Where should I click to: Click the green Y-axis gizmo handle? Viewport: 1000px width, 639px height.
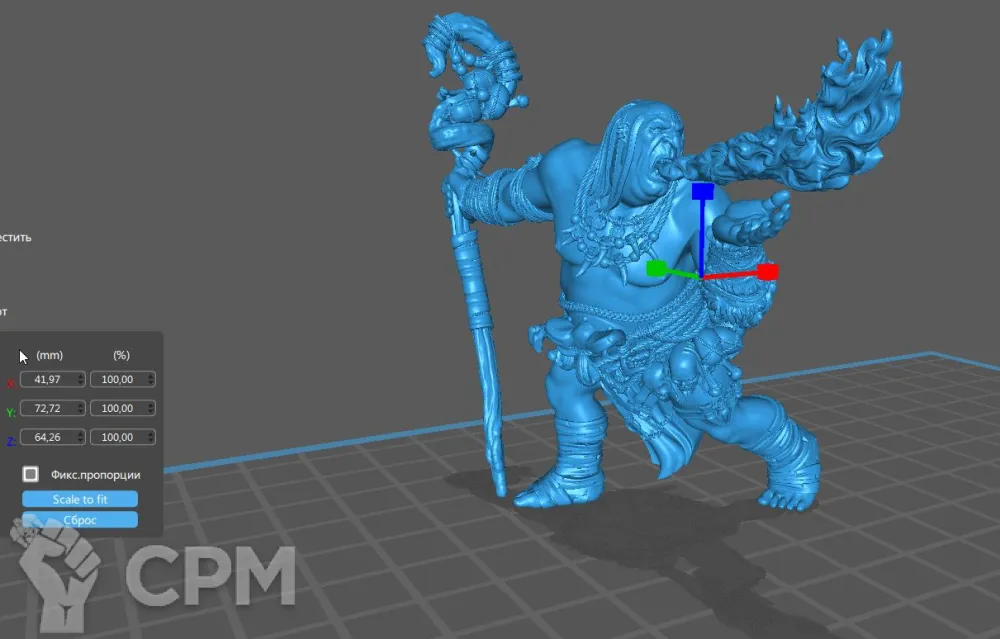tap(656, 268)
